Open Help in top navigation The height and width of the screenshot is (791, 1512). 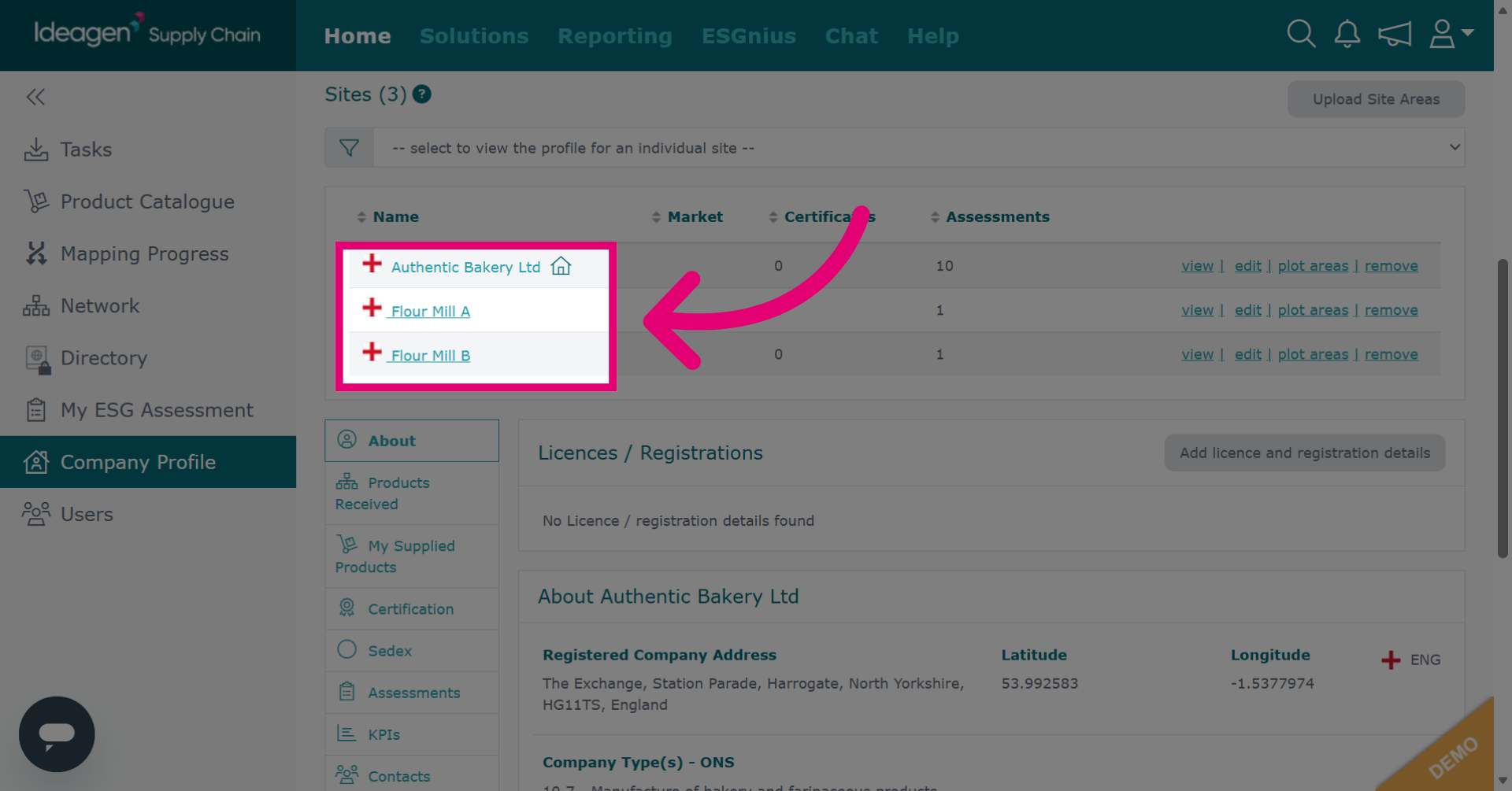pos(933,36)
